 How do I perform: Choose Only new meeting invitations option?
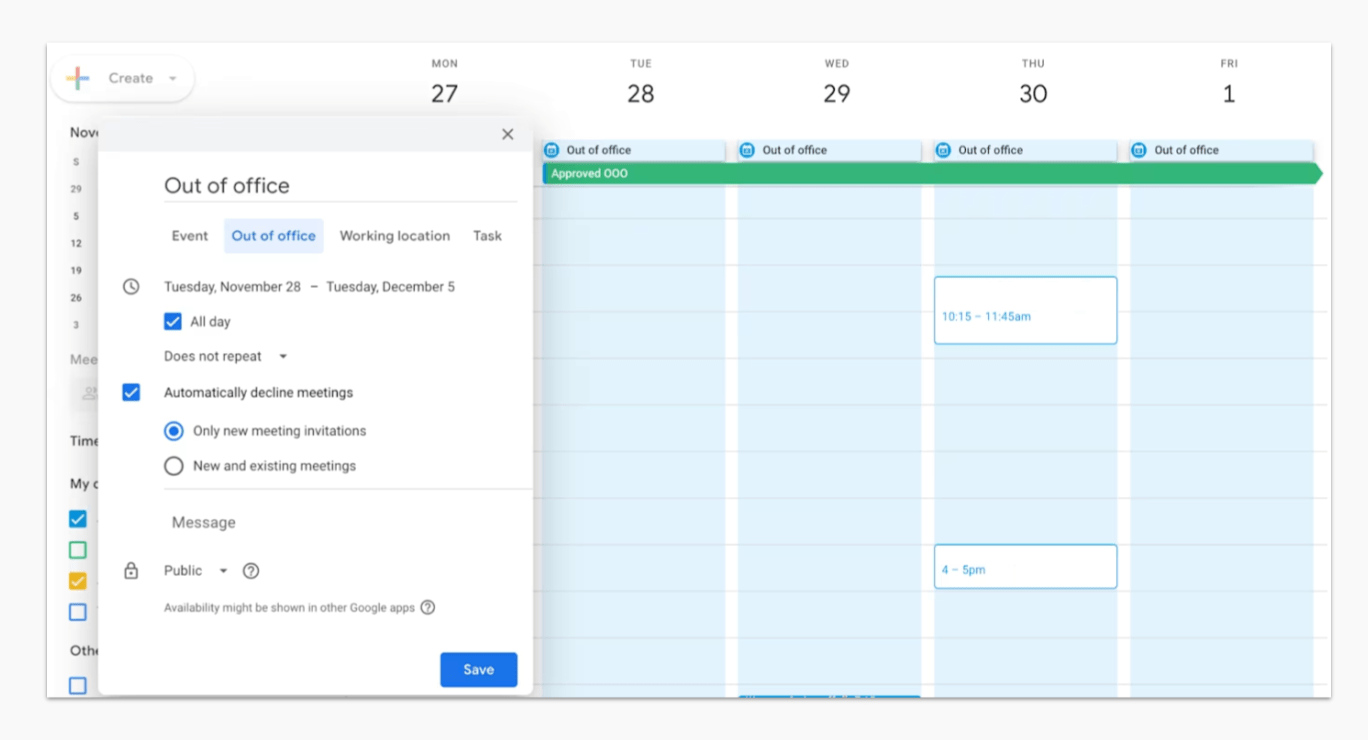point(174,431)
